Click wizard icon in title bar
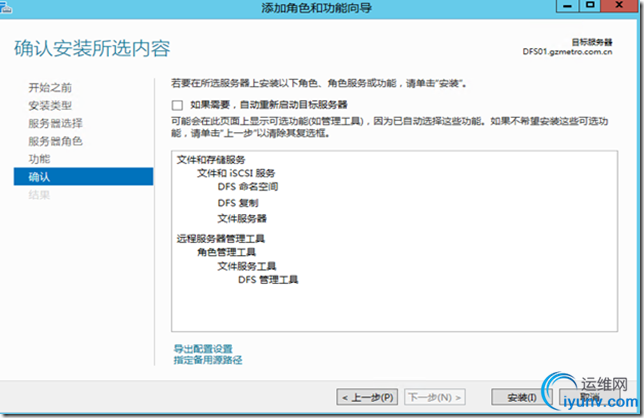Image resolution: width=644 pixels, height=418 pixels. (x=6, y=7)
